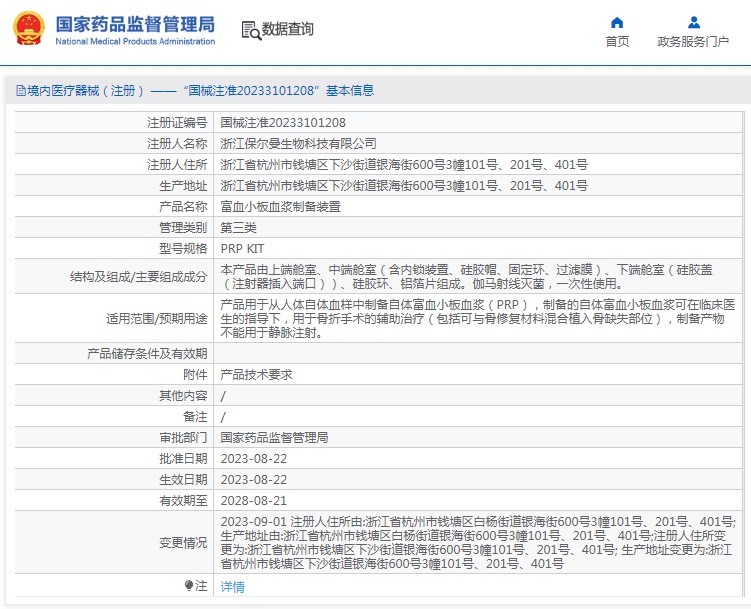
Task: Open the 详情 link
Action: pyautogui.click(x=232, y=586)
